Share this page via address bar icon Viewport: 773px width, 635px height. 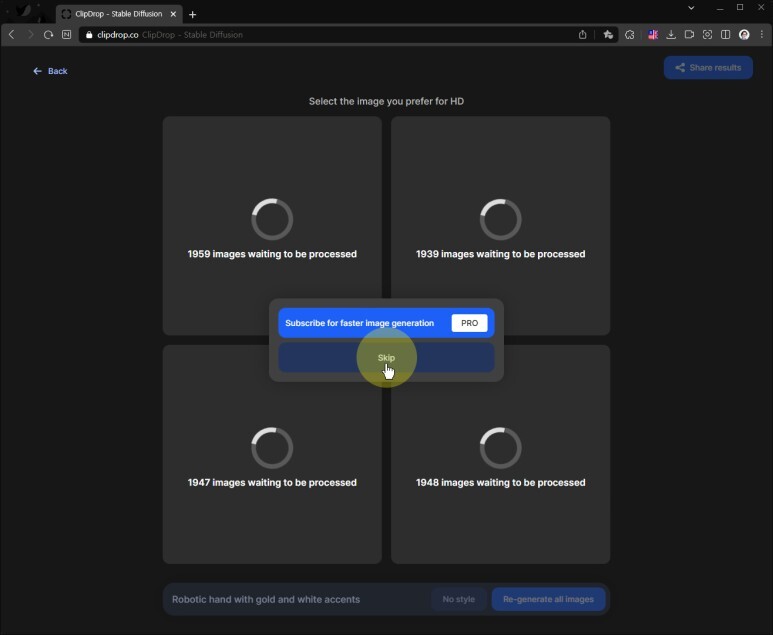[x=583, y=35]
